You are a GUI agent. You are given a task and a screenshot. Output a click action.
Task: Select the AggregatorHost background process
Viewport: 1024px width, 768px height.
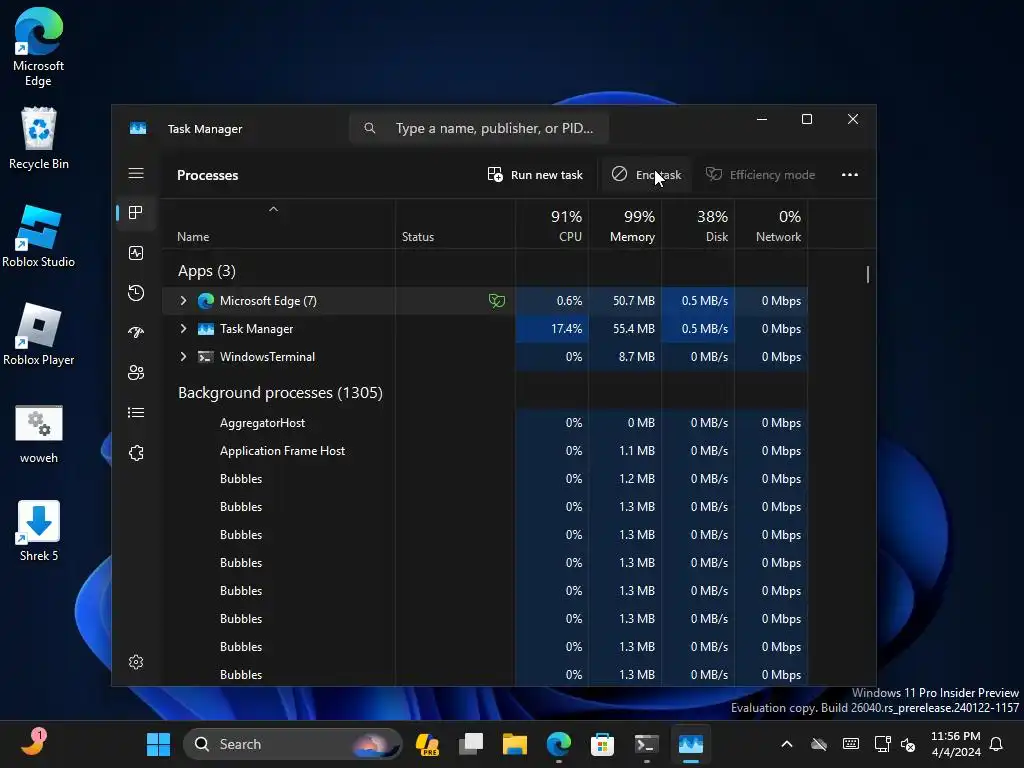[262, 423]
